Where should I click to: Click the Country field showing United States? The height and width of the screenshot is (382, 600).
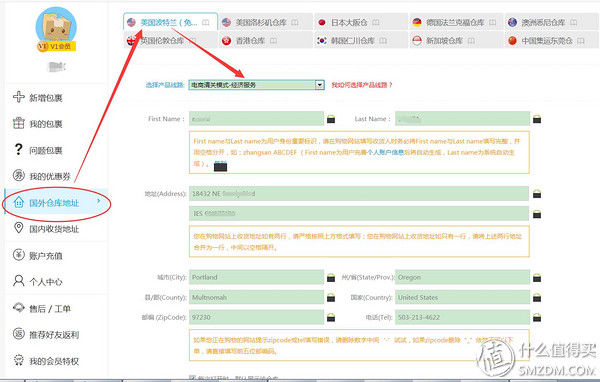[463, 297]
